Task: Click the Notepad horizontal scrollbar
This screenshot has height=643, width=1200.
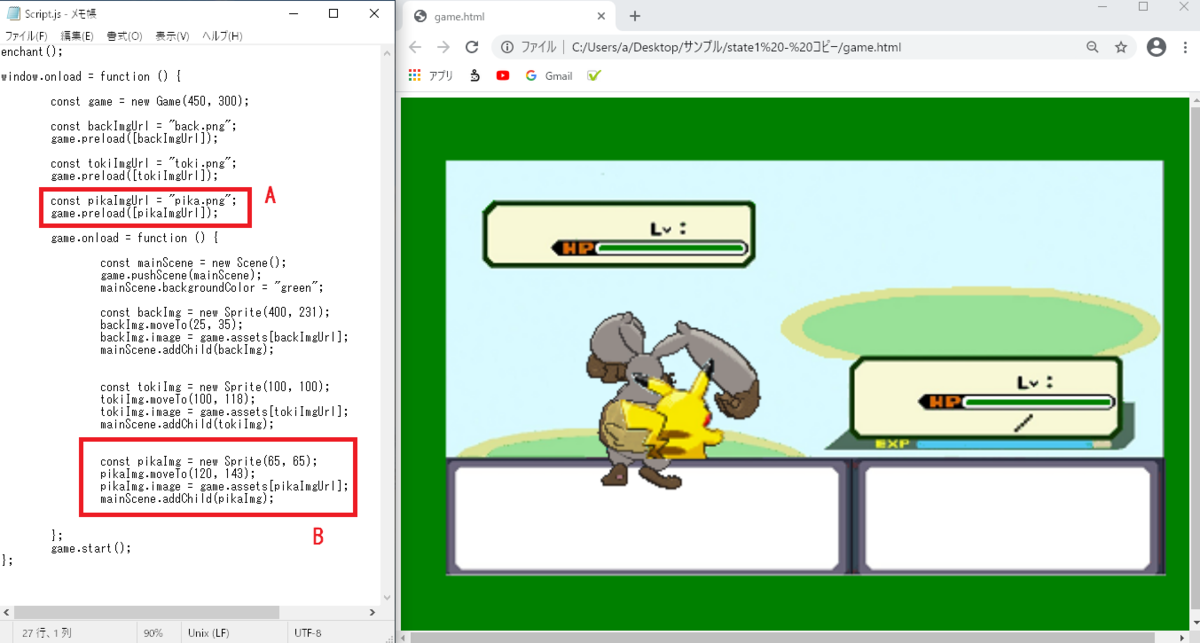Action: (146, 612)
